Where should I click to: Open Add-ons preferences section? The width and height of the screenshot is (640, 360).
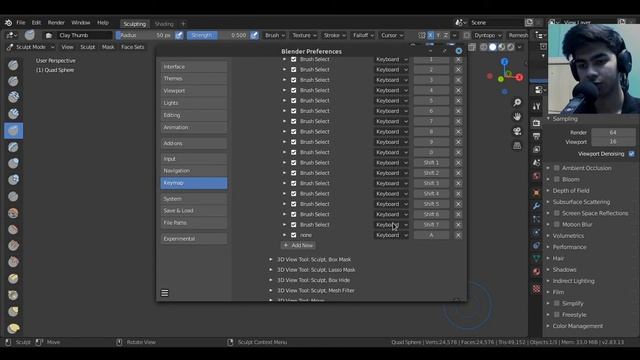[x=194, y=143]
